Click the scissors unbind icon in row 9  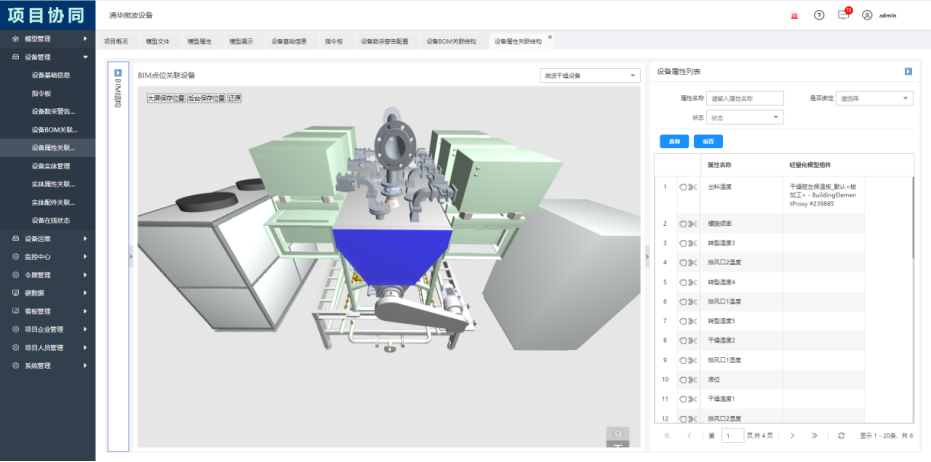pyautogui.click(x=692, y=360)
